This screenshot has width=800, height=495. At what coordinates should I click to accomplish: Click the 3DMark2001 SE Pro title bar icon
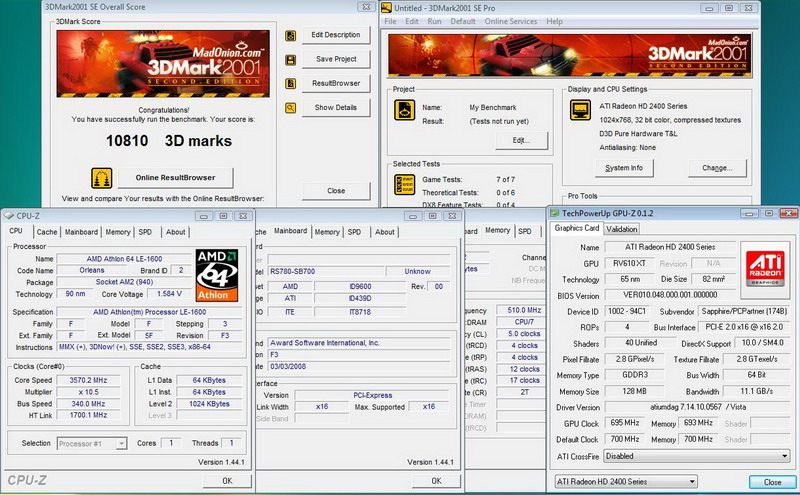[x=386, y=8]
